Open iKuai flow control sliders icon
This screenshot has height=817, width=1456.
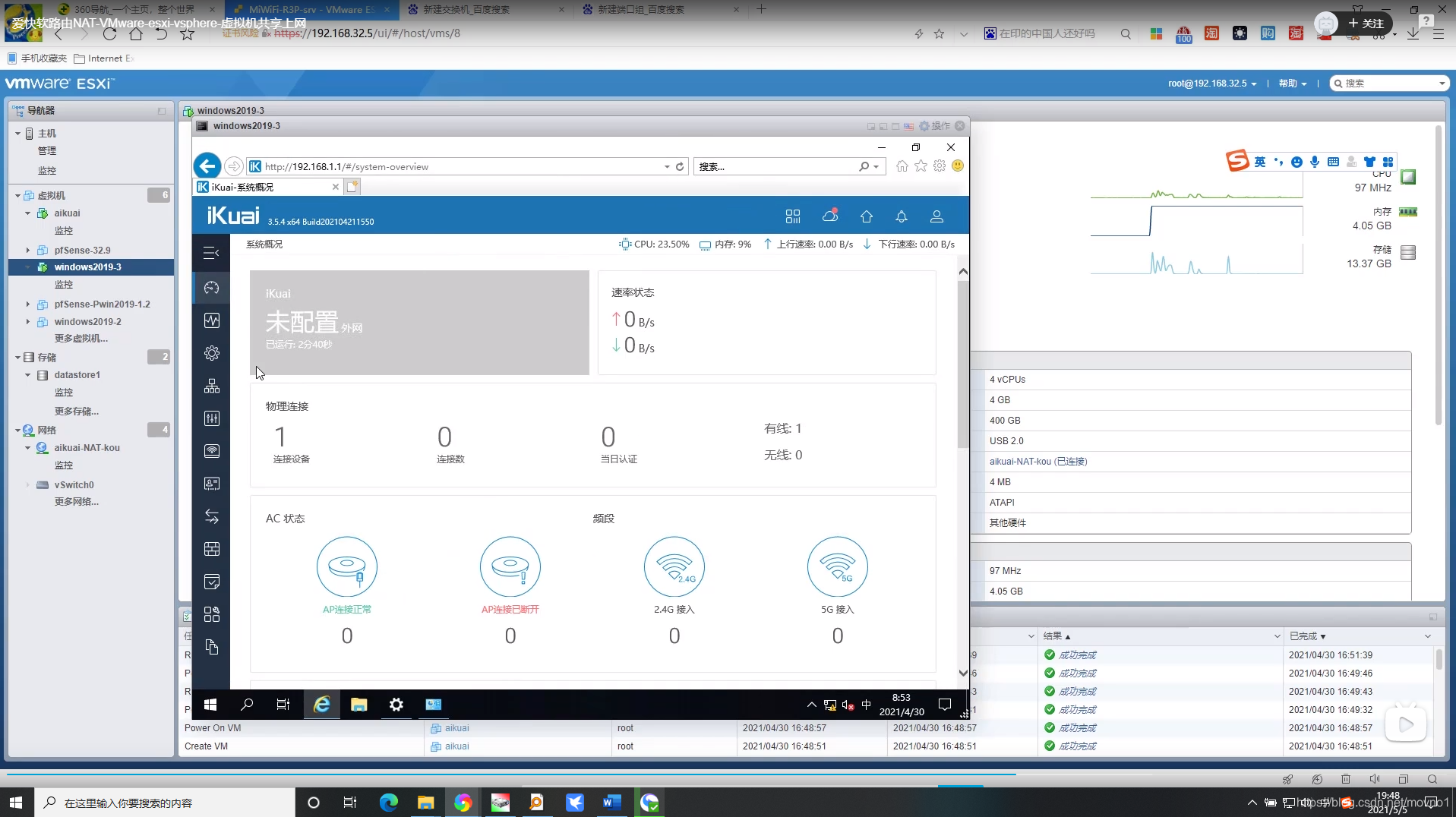212,418
